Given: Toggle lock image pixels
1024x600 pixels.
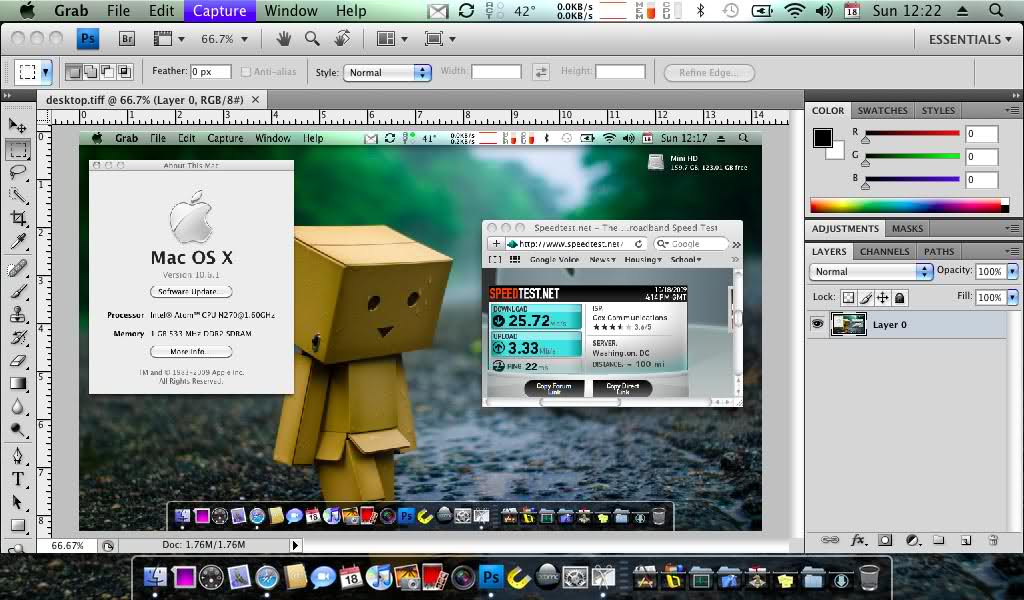Looking at the screenshot, I should click(x=865, y=298).
